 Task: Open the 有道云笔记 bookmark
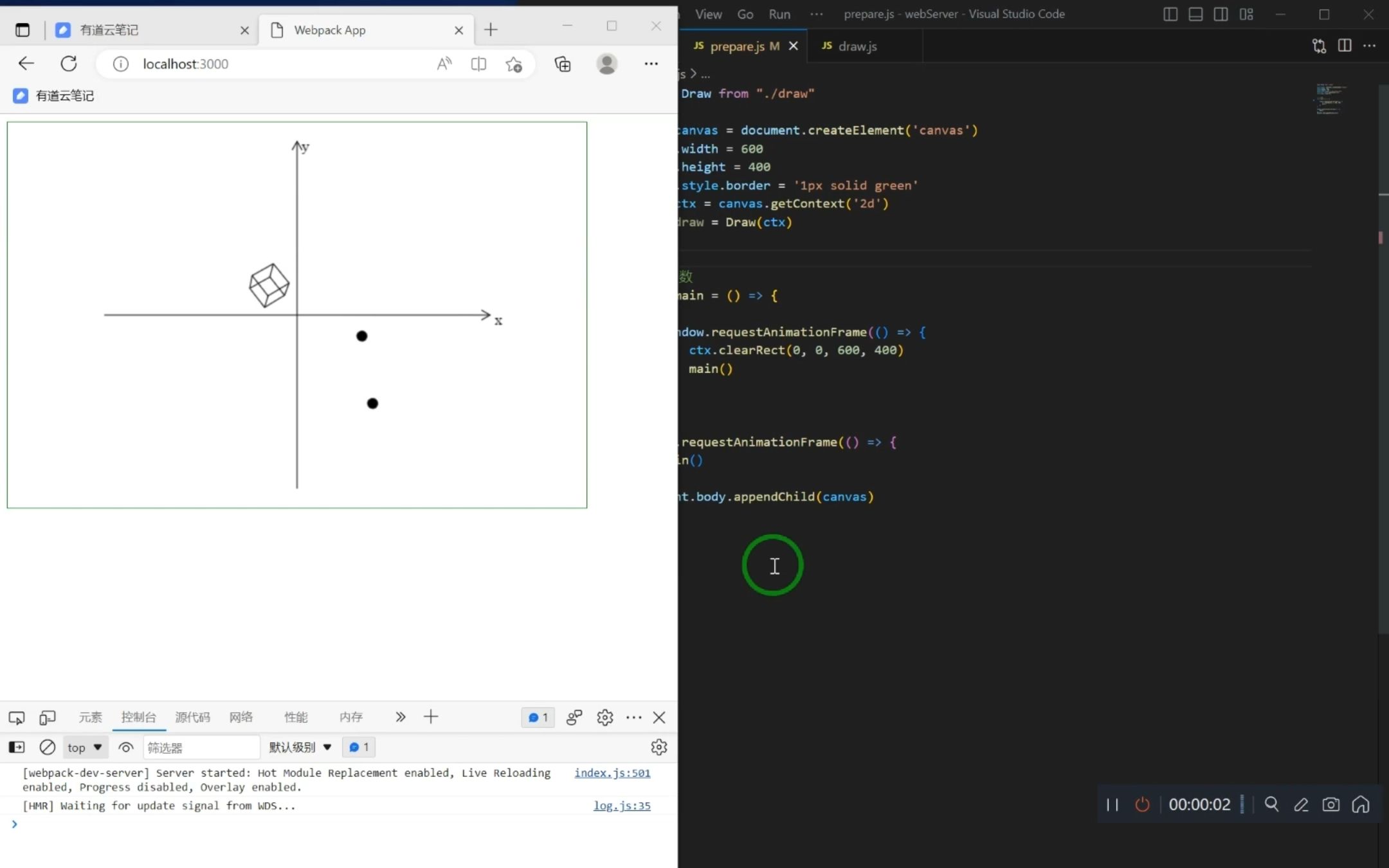click(53, 96)
